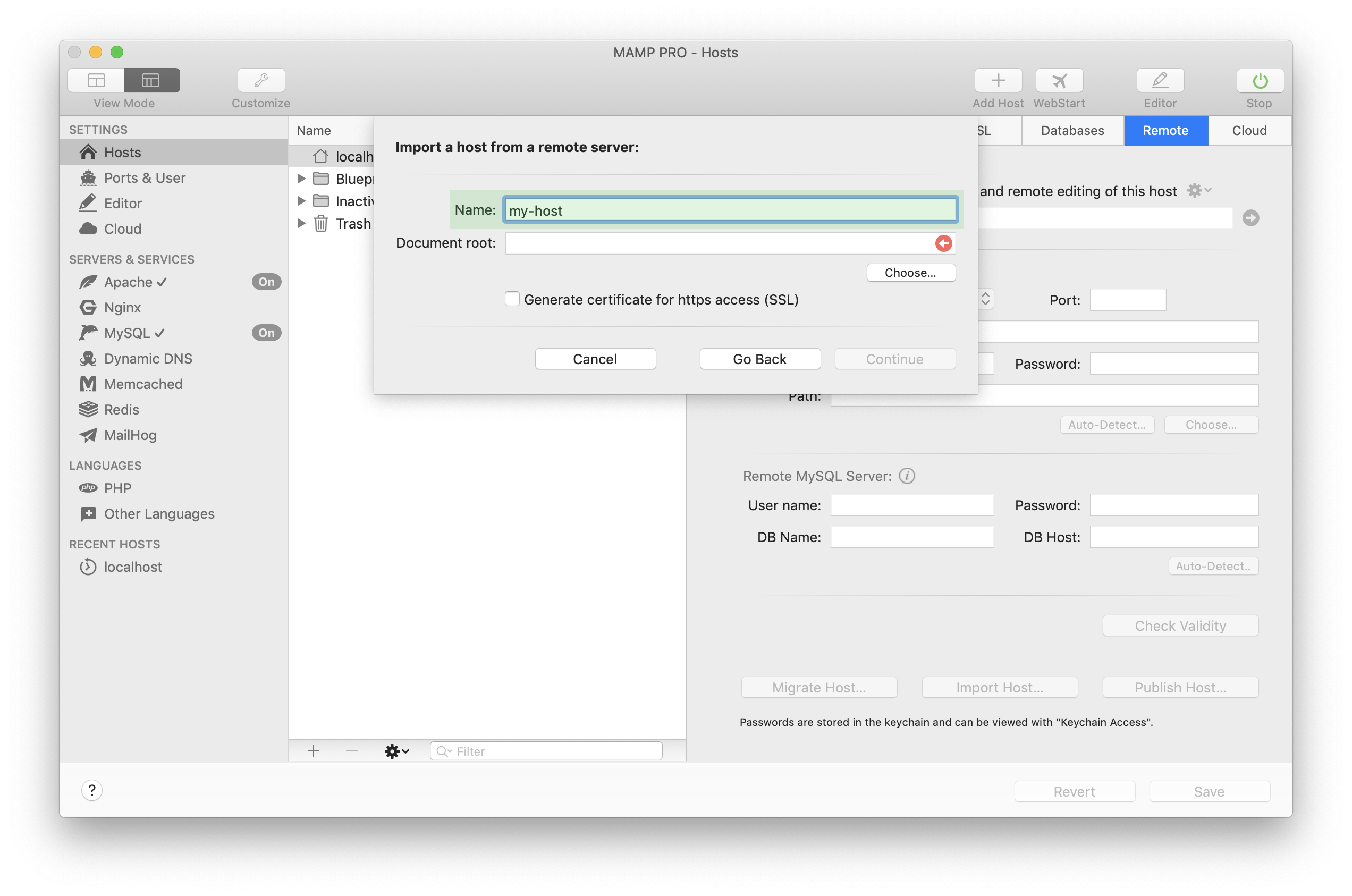Viewport: 1352px width, 896px height.
Task: Switch to the Cloud tab
Action: point(1249,130)
